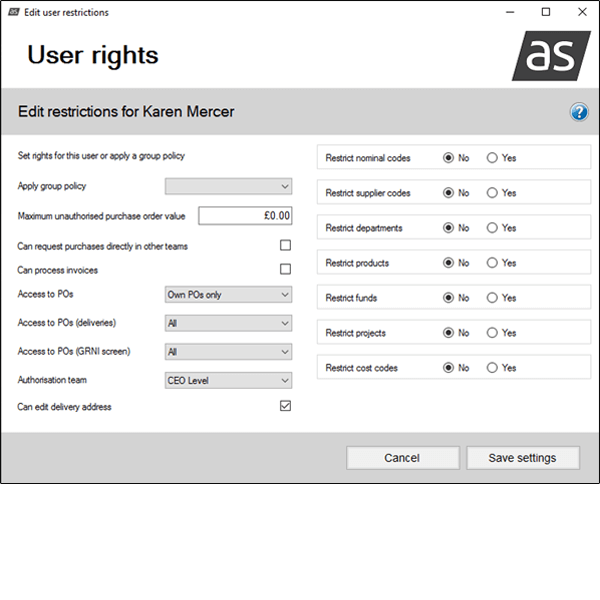This screenshot has height=600, width=600.
Task: Click the maximum unauthorised purchase order value field
Action: [245, 216]
